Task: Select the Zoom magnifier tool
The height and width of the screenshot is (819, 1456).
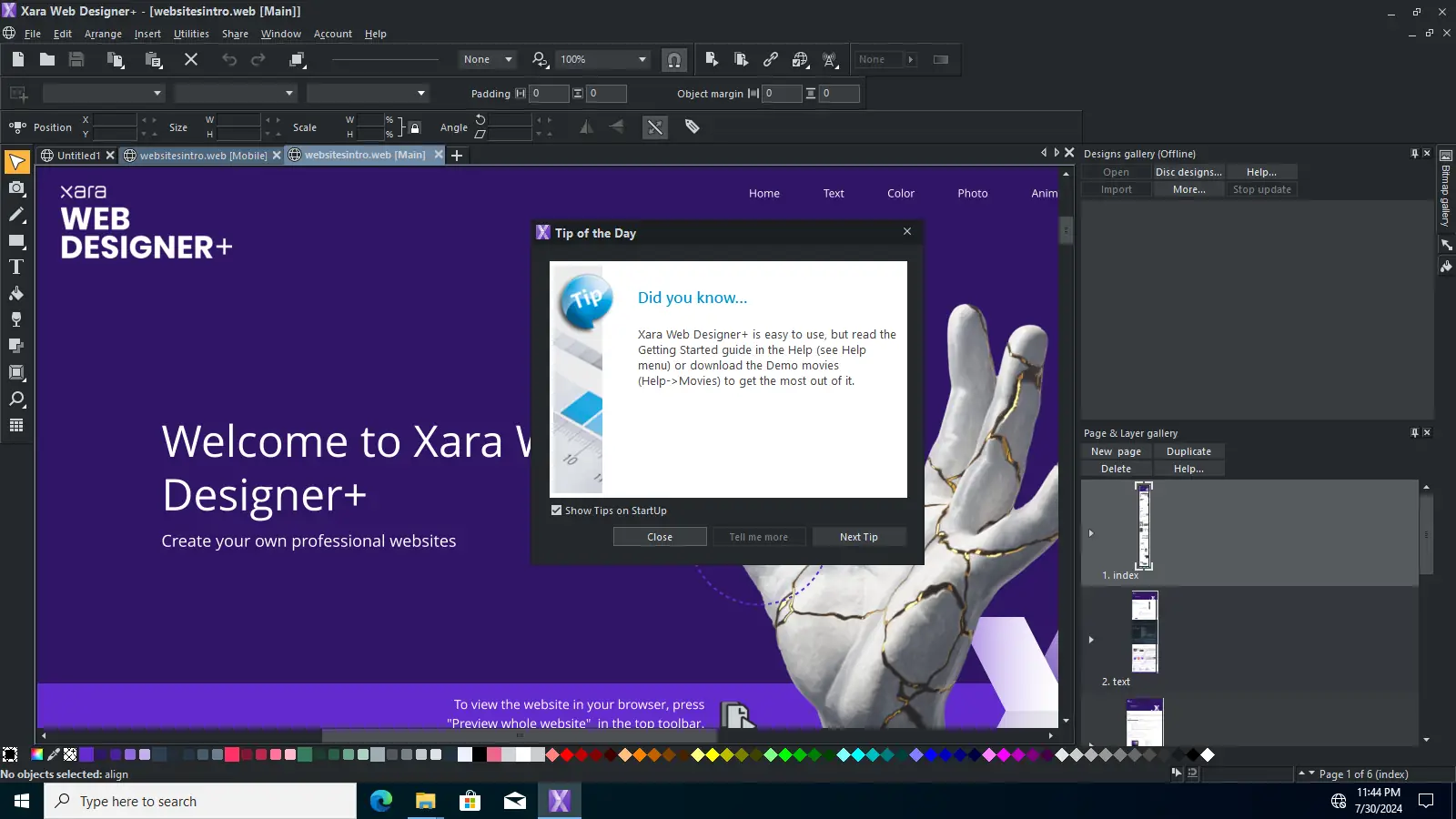Action: coord(16,399)
